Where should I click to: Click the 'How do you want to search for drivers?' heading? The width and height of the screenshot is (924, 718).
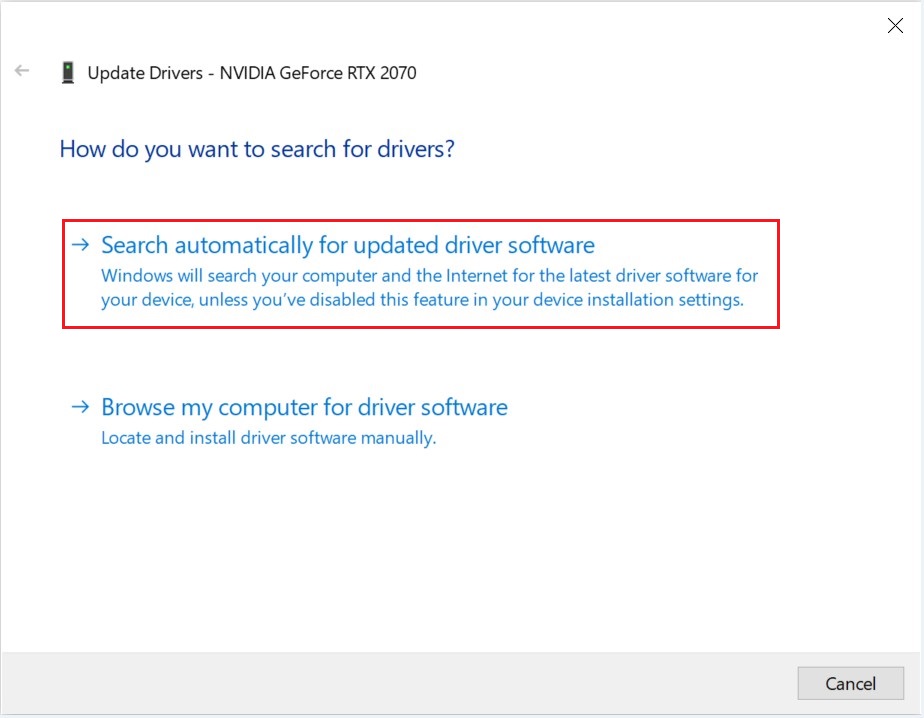[257, 149]
